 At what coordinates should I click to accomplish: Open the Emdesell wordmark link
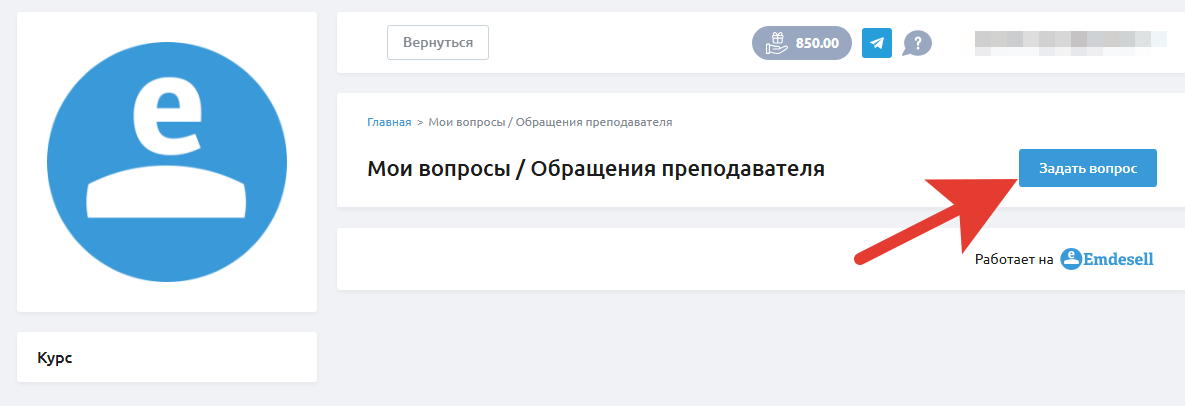click(1120, 260)
